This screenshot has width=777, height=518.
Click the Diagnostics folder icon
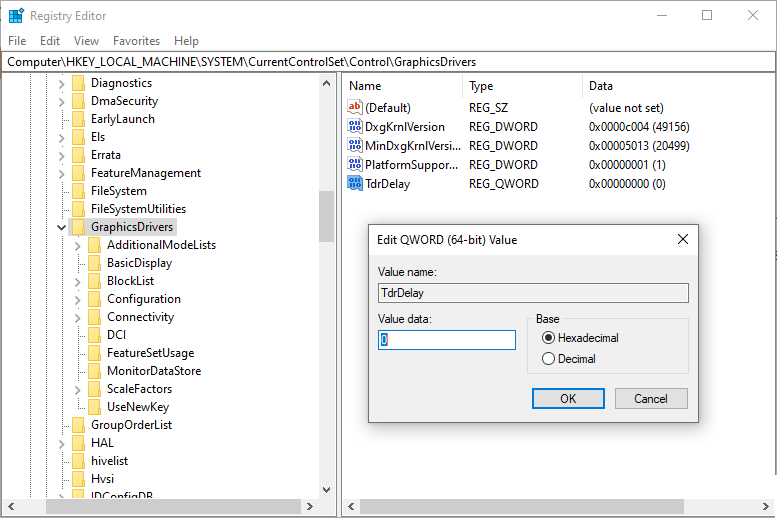(78, 83)
